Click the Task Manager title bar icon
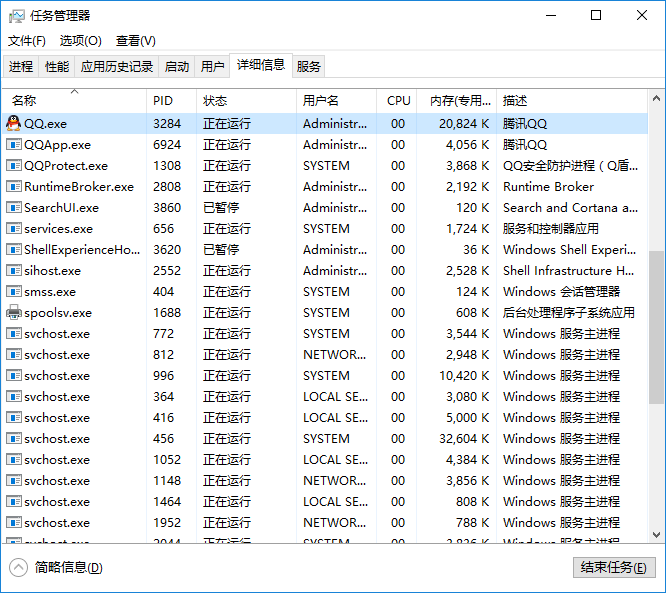Image resolution: width=666 pixels, height=593 pixels. coord(16,16)
